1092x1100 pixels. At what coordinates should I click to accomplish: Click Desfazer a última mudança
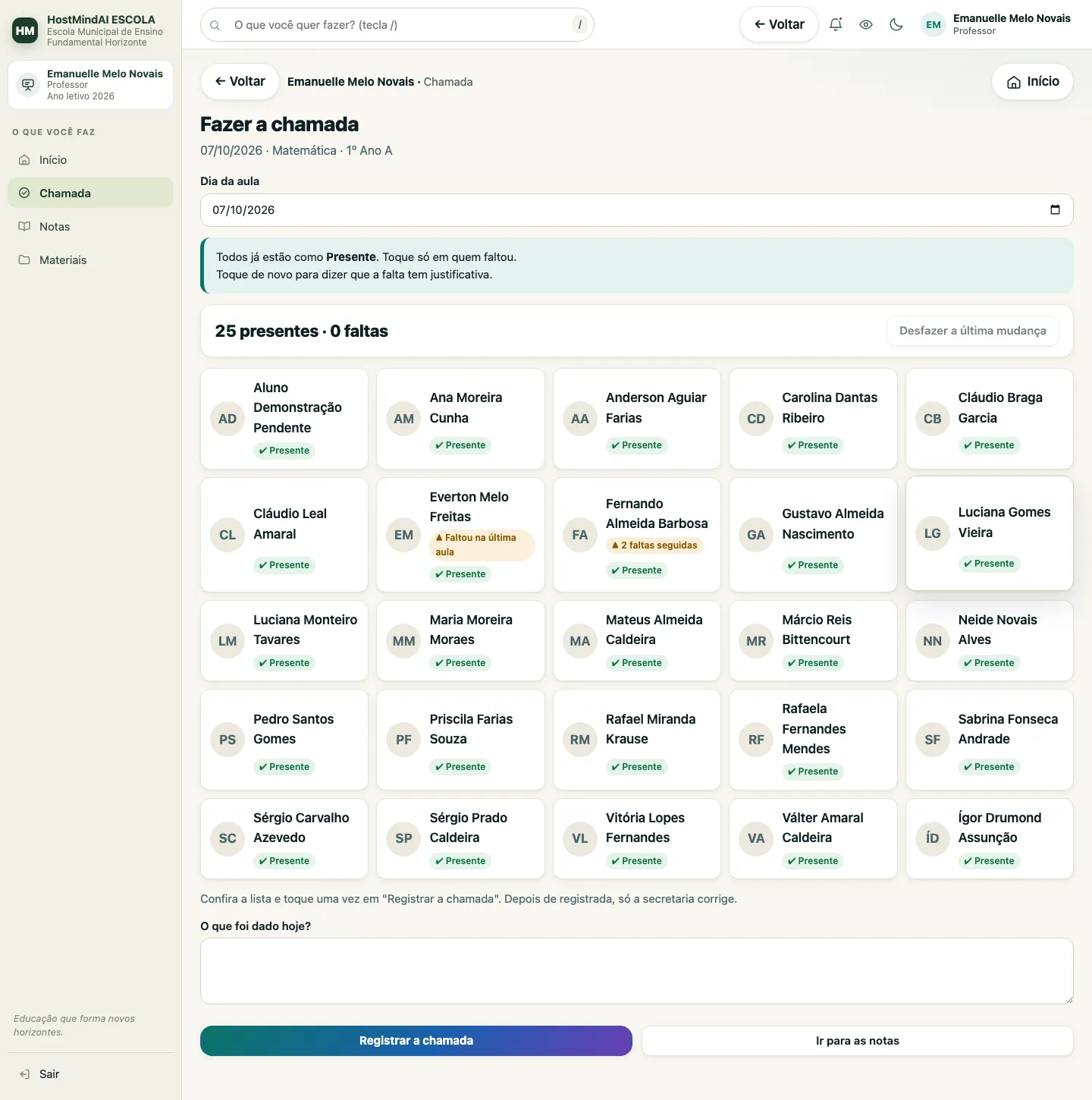click(973, 331)
